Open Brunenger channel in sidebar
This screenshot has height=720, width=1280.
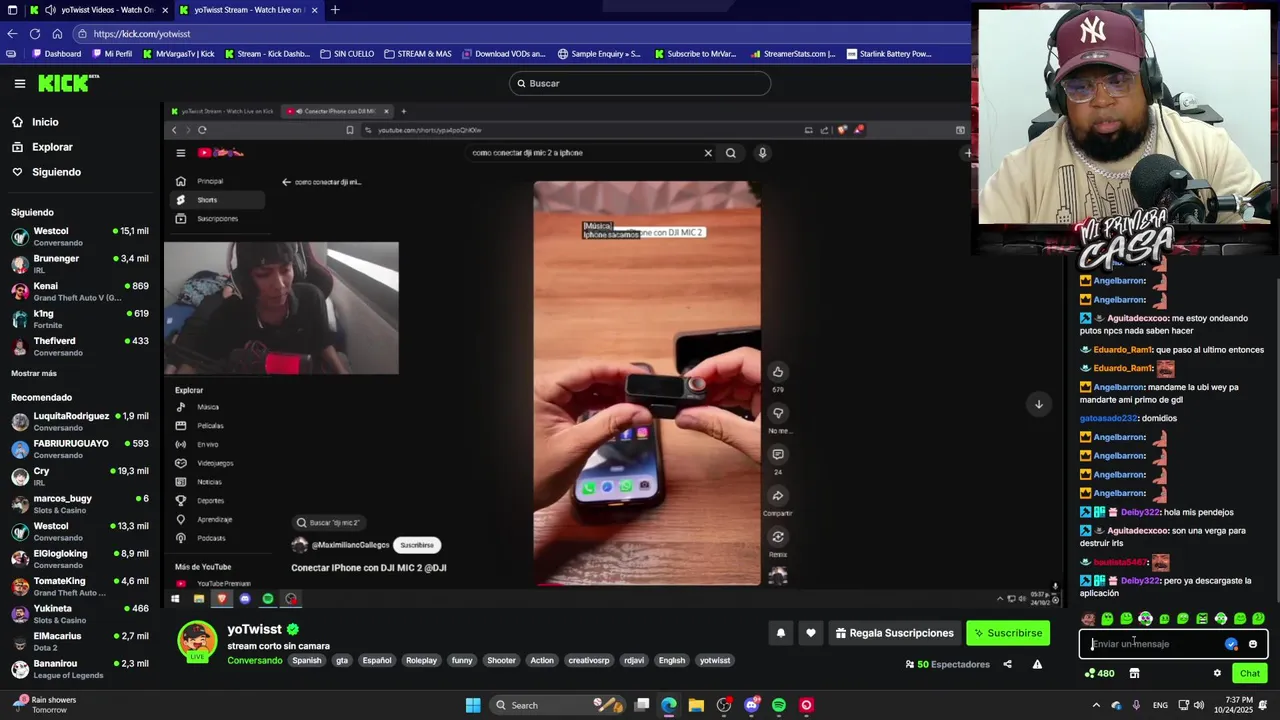click(80, 264)
